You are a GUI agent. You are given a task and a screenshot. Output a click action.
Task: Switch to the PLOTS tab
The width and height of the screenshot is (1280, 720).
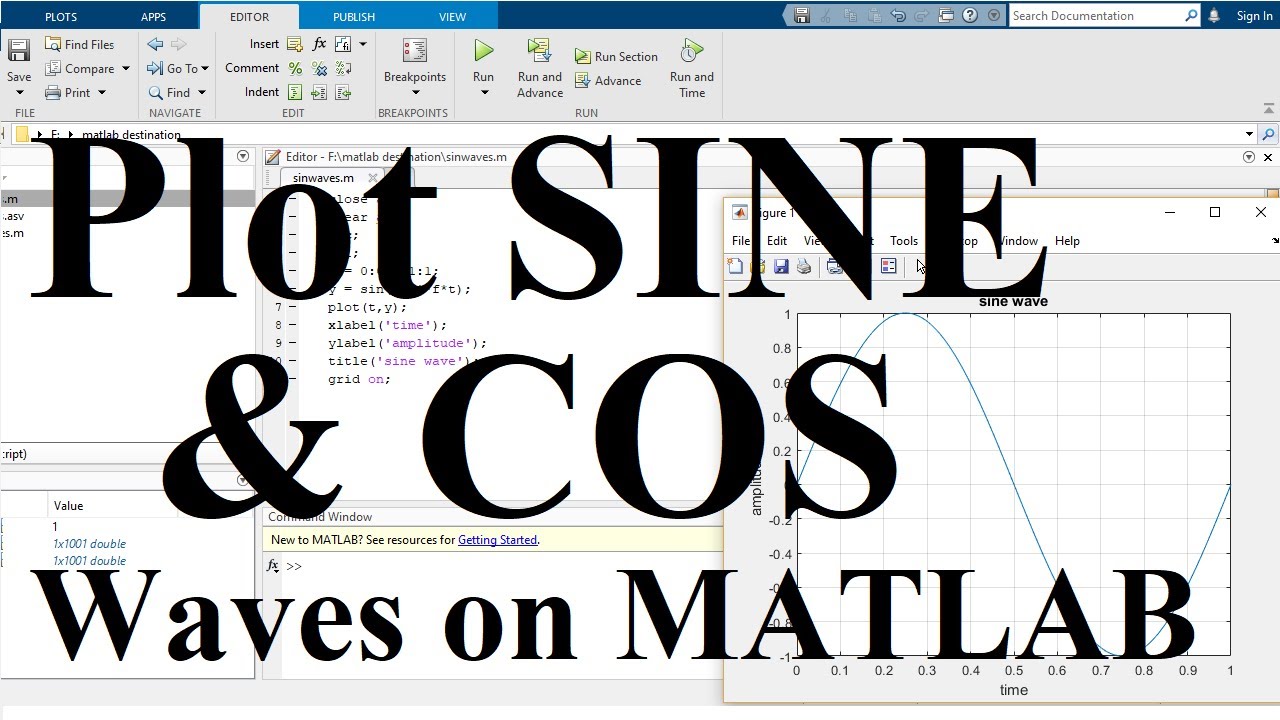pos(61,17)
